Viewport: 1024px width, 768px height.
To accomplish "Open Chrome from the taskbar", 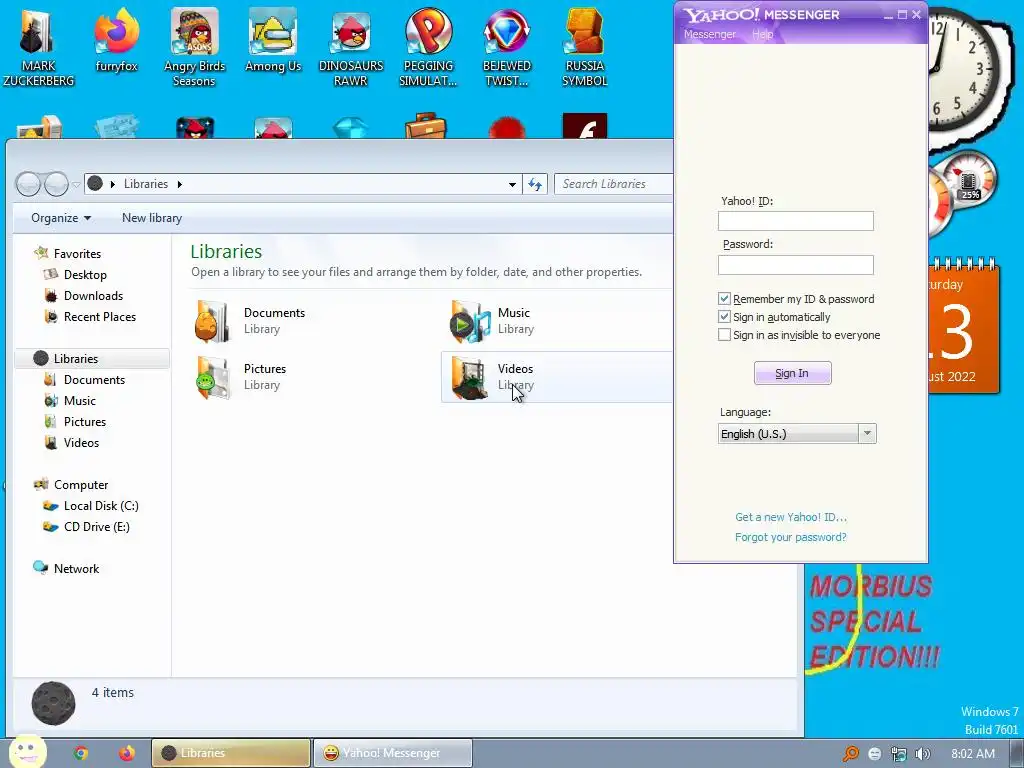I will point(80,753).
